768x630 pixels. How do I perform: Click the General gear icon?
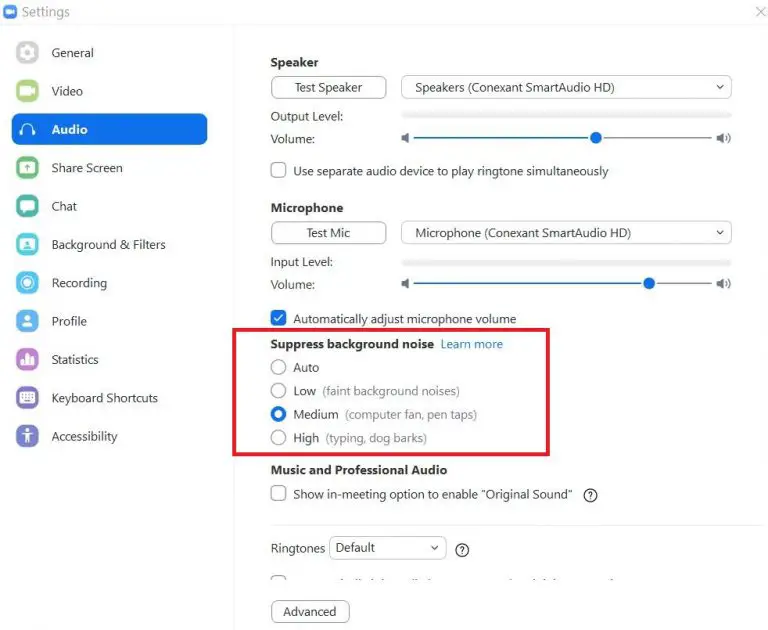(27, 52)
